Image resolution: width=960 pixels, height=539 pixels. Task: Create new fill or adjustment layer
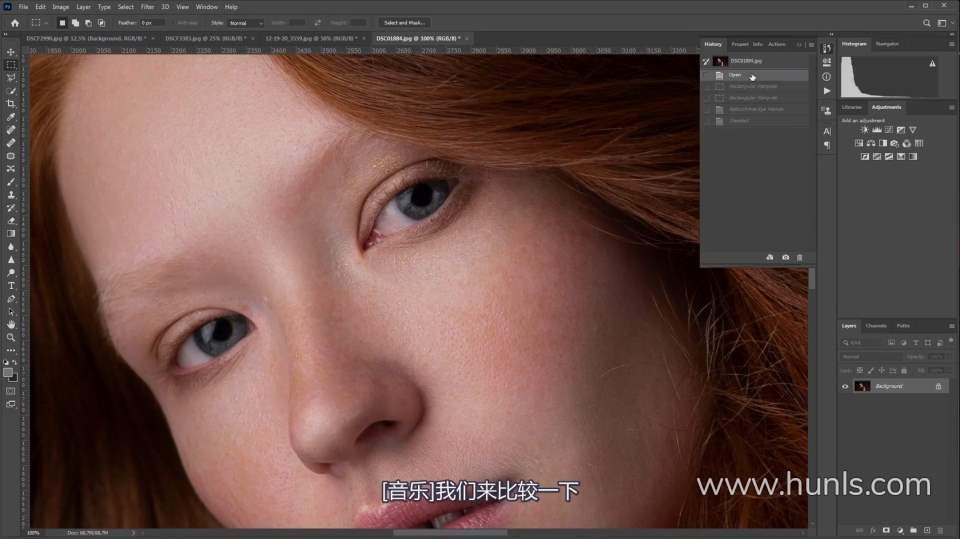click(900, 530)
